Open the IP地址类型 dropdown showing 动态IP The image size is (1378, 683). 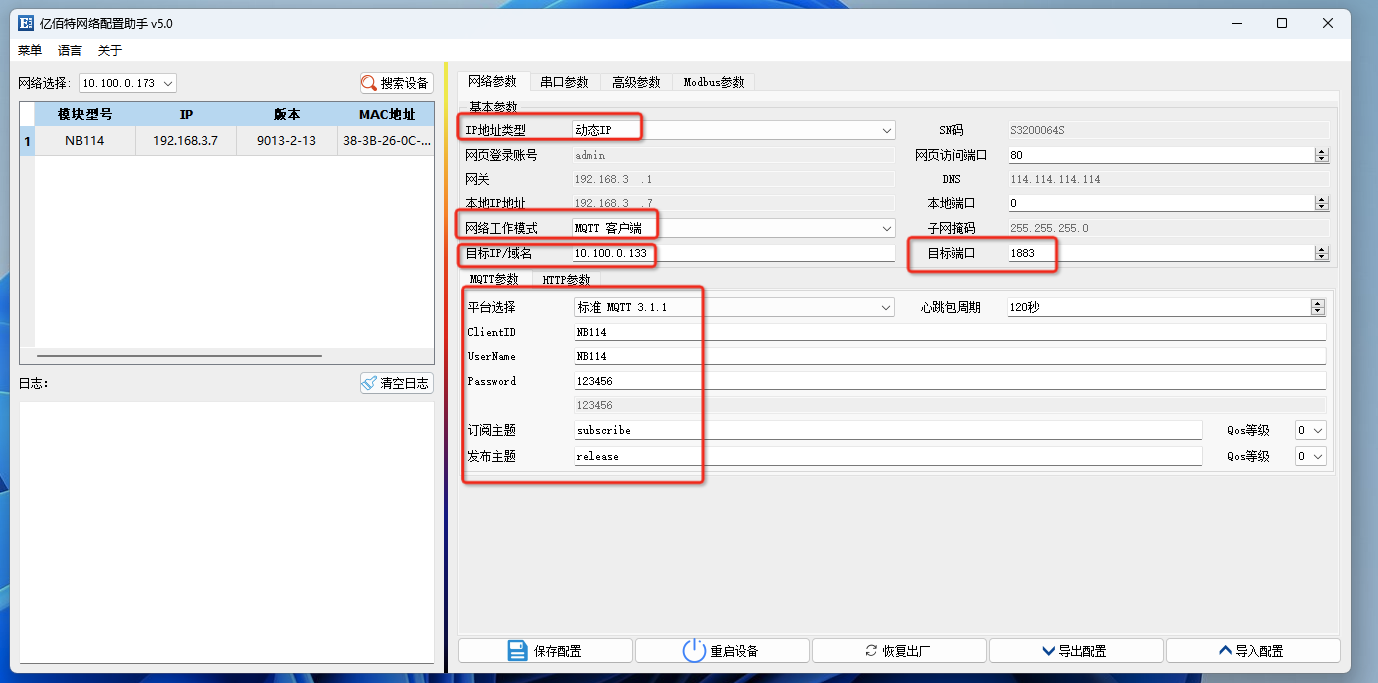point(886,129)
